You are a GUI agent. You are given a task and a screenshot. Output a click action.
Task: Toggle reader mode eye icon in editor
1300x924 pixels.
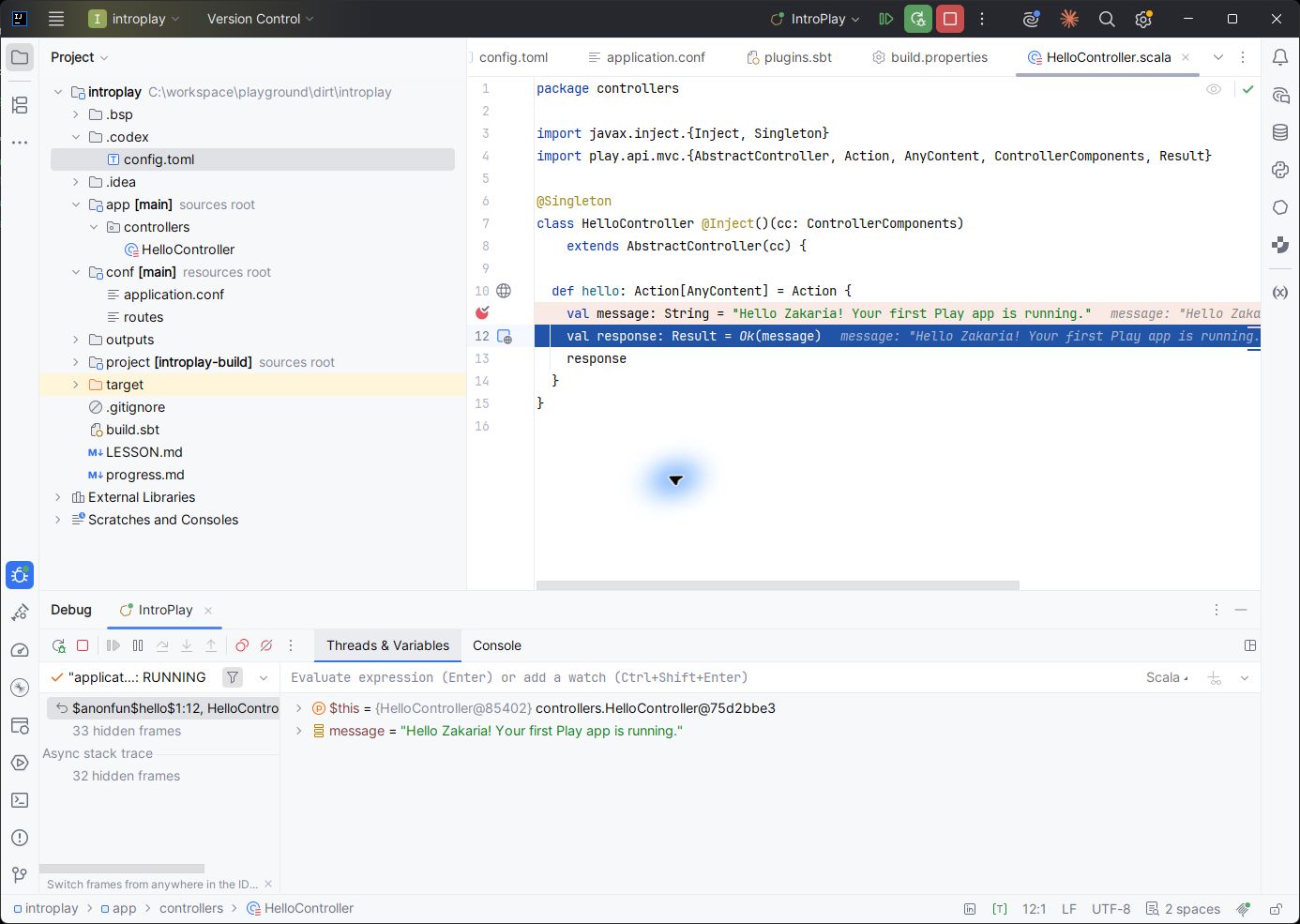1214,89
